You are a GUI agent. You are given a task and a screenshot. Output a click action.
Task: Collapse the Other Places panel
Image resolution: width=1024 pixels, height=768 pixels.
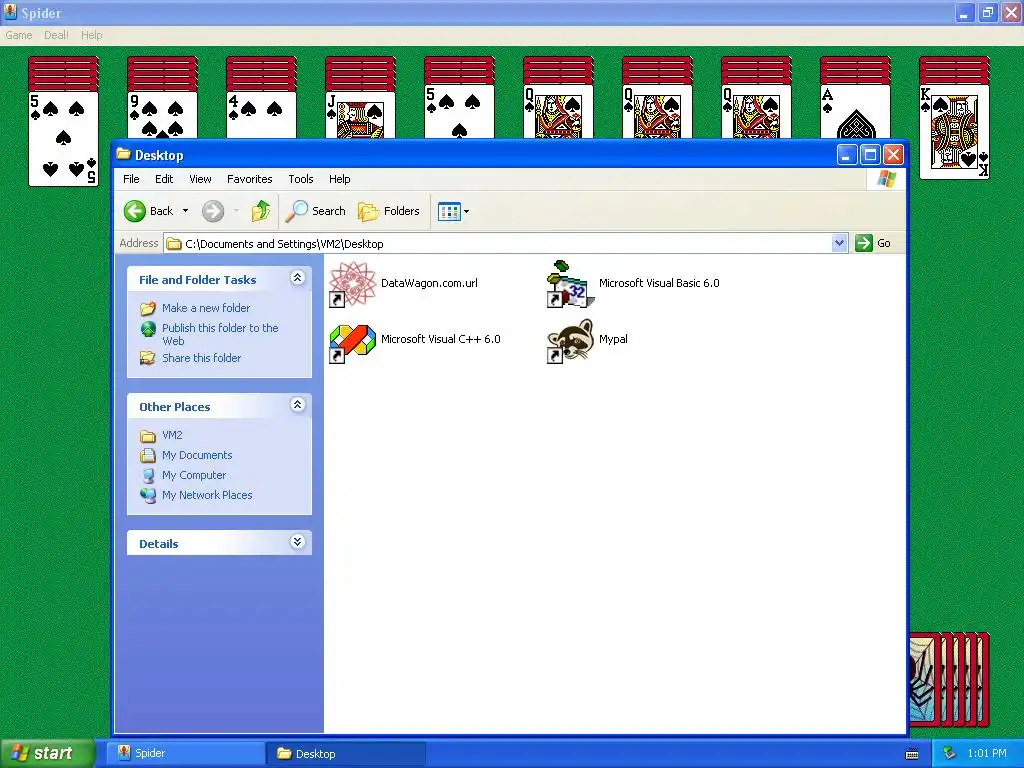point(297,406)
